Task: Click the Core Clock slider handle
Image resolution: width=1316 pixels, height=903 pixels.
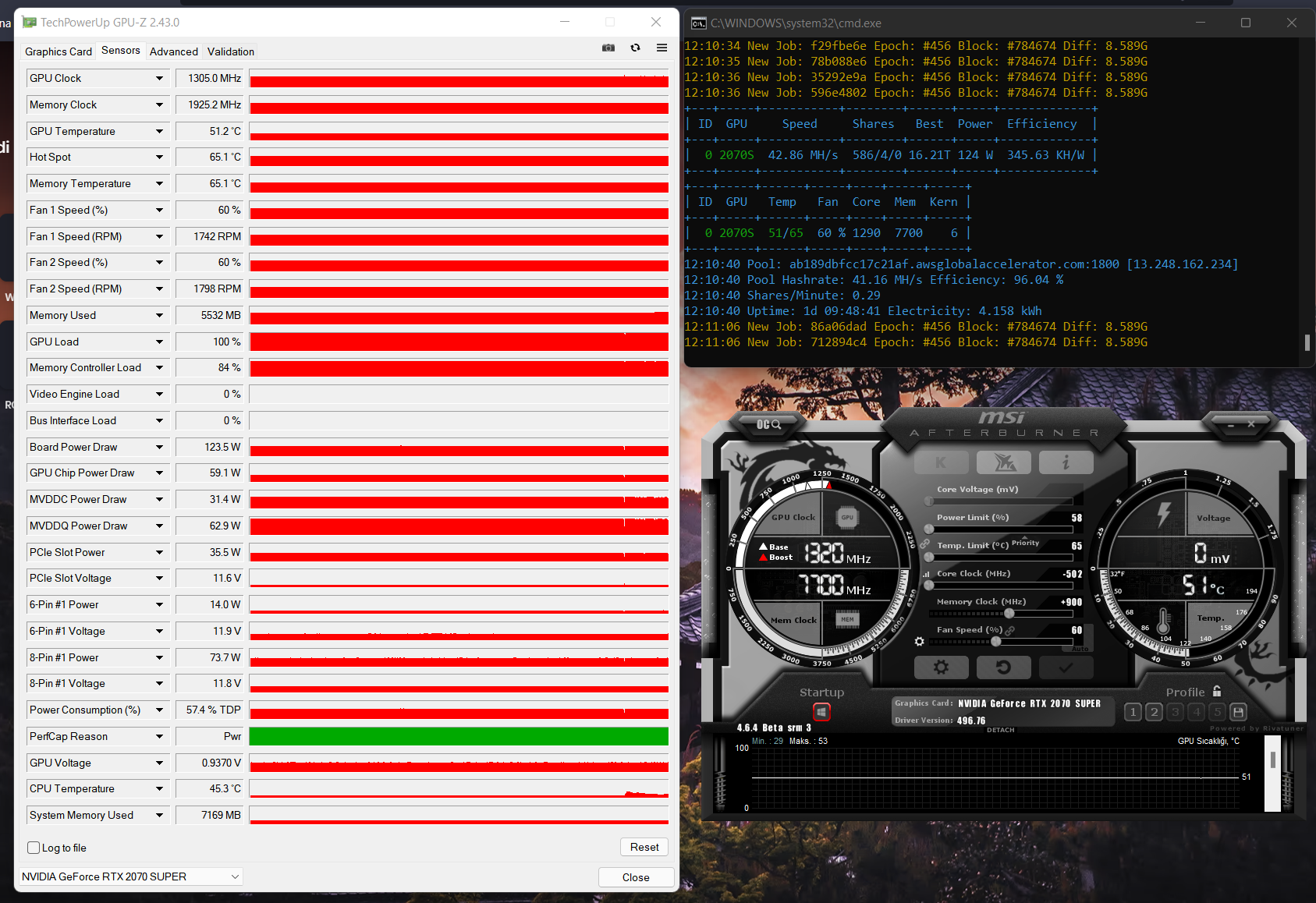Action: [929, 586]
